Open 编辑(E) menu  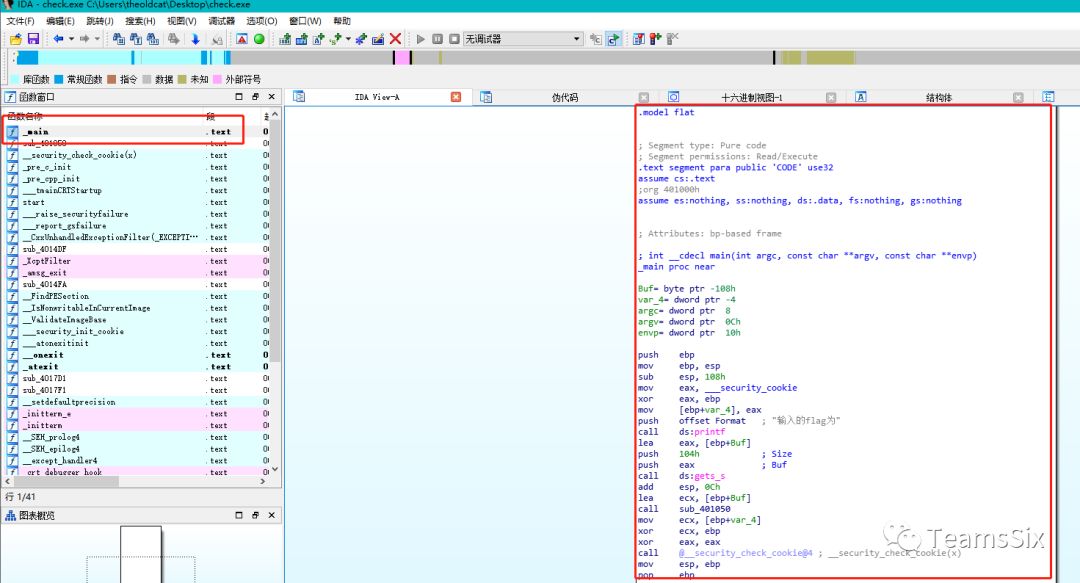(x=60, y=21)
